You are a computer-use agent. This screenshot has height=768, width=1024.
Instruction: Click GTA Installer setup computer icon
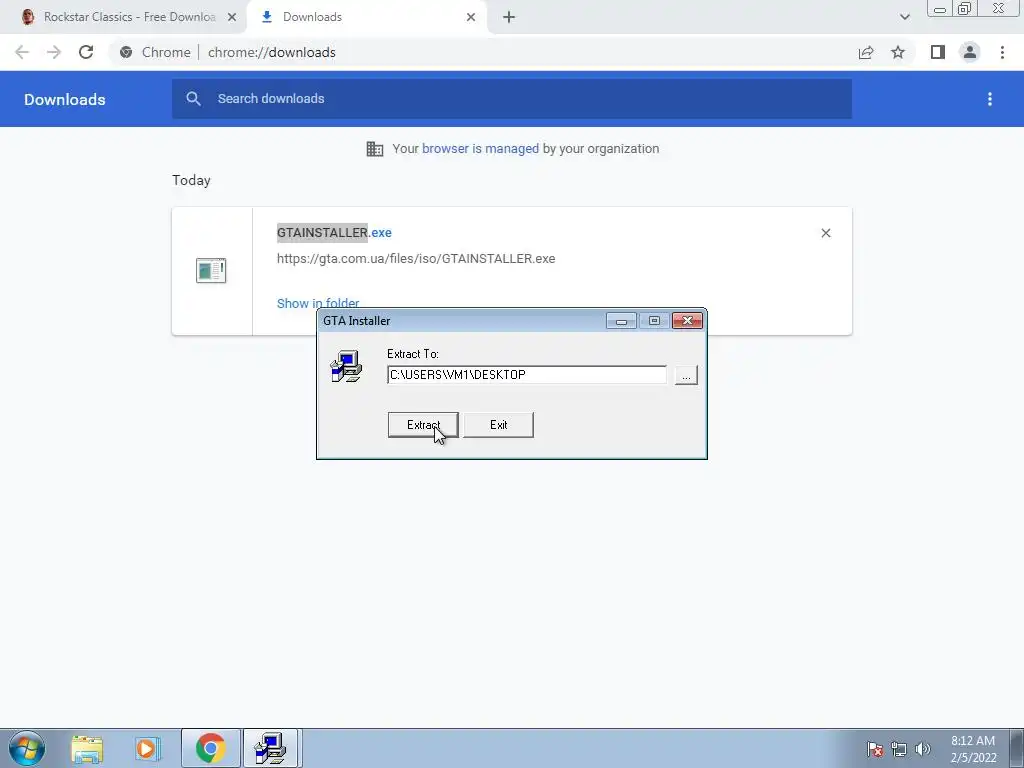click(346, 367)
